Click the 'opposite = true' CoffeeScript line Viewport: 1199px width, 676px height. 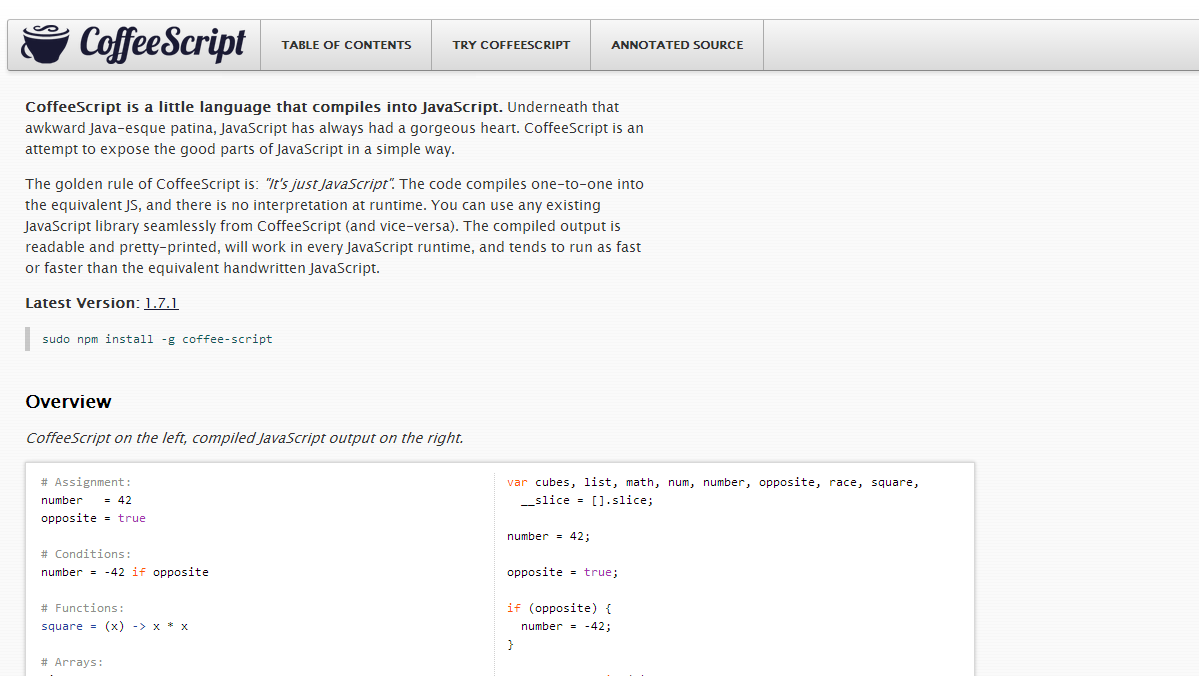tap(93, 518)
